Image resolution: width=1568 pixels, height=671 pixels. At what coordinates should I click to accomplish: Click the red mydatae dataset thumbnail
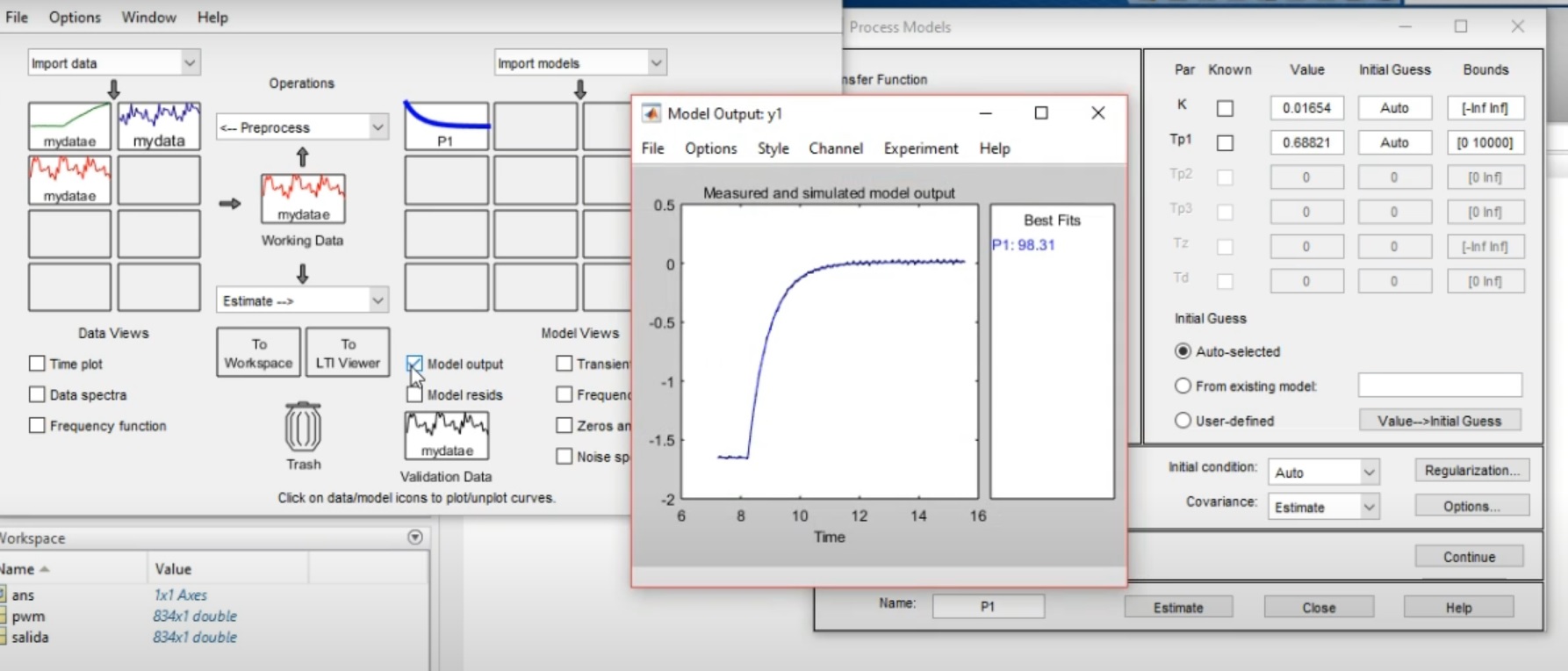point(69,180)
